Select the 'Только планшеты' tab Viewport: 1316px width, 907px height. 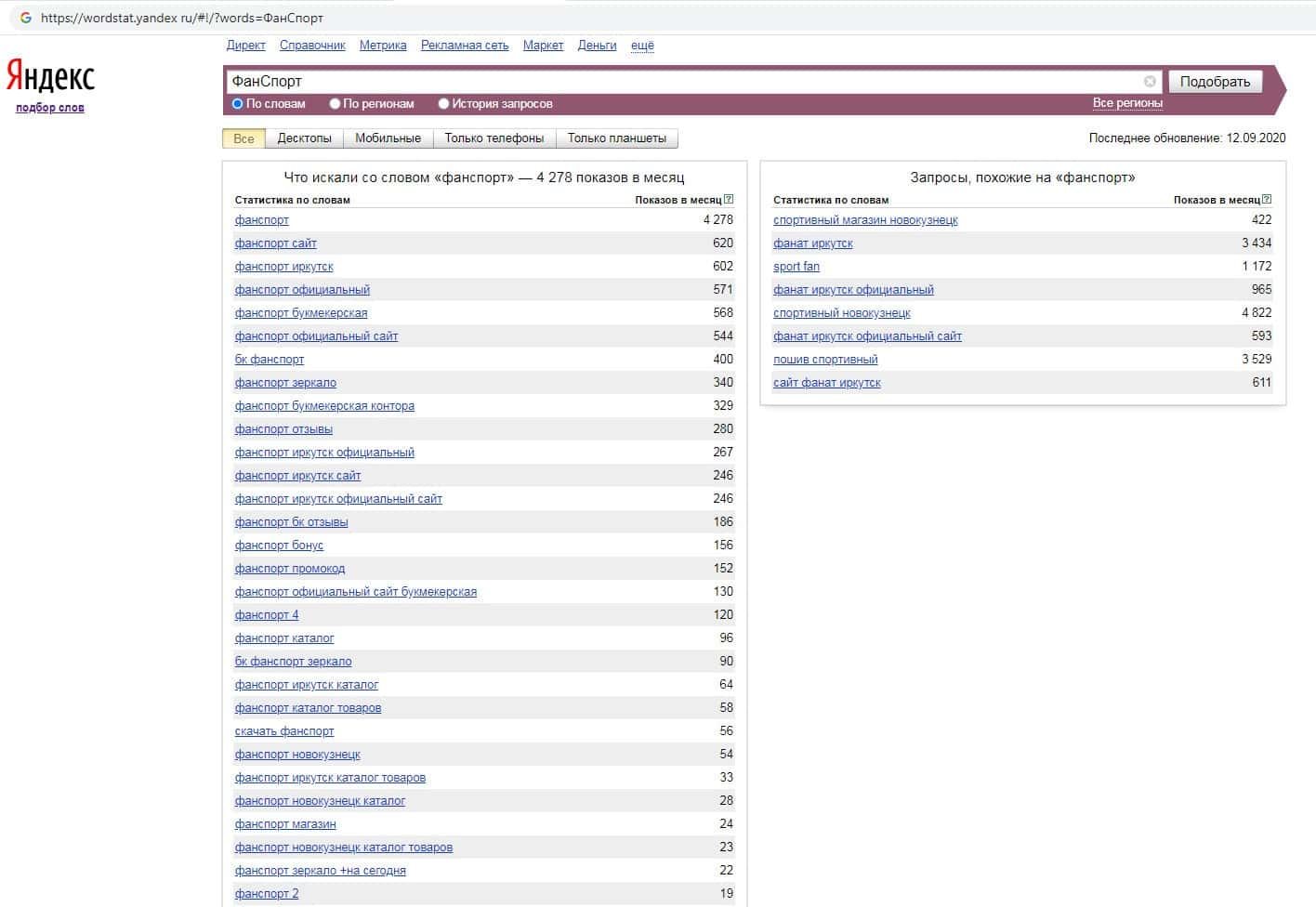tap(616, 138)
